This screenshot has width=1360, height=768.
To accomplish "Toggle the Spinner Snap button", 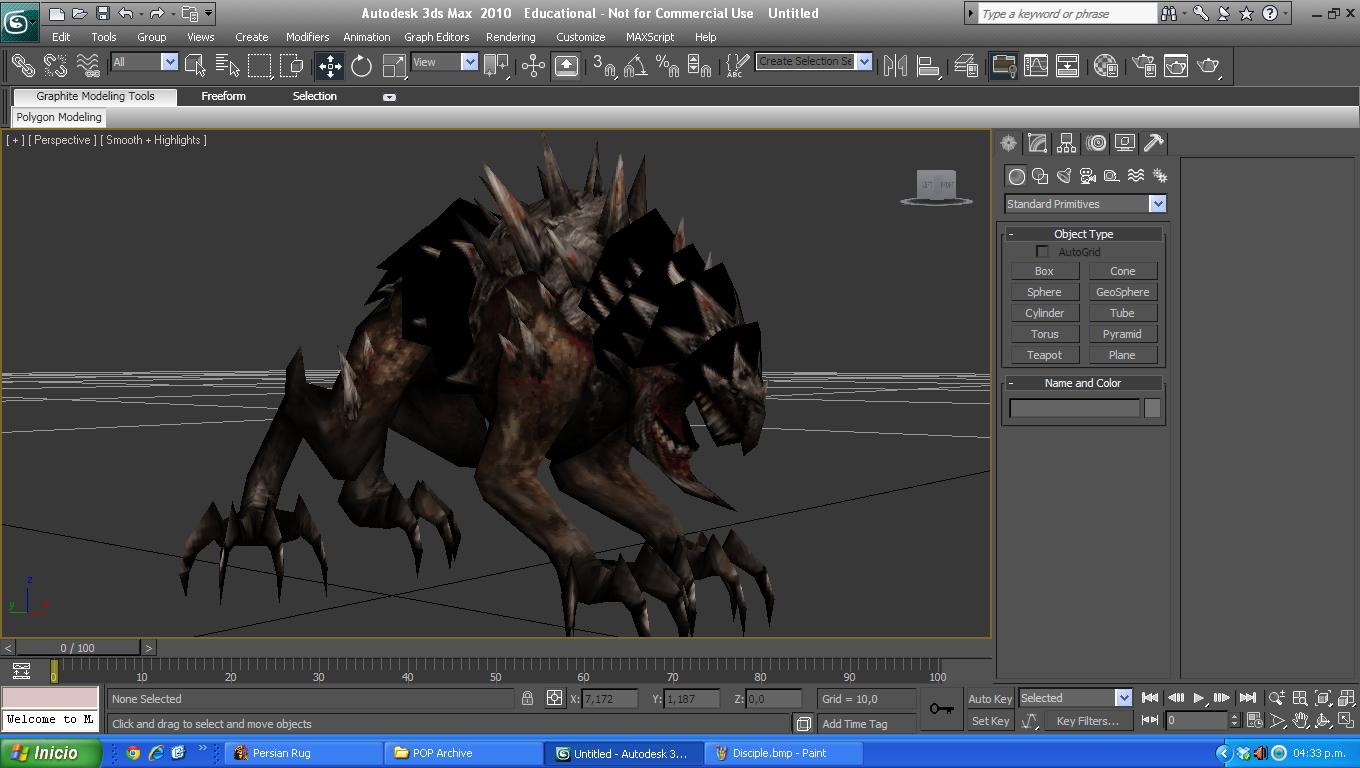I will point(699,66).
